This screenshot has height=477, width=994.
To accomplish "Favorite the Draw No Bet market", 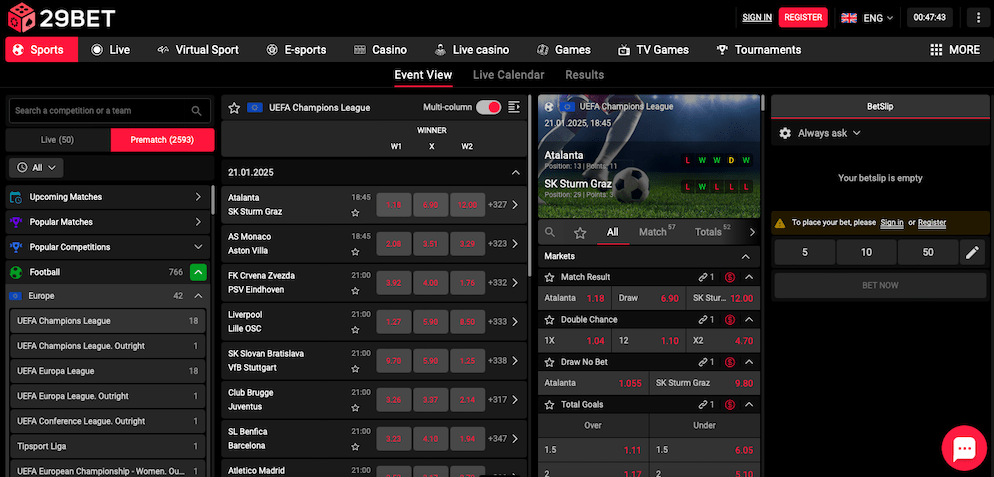I will [x=550, y=362].
